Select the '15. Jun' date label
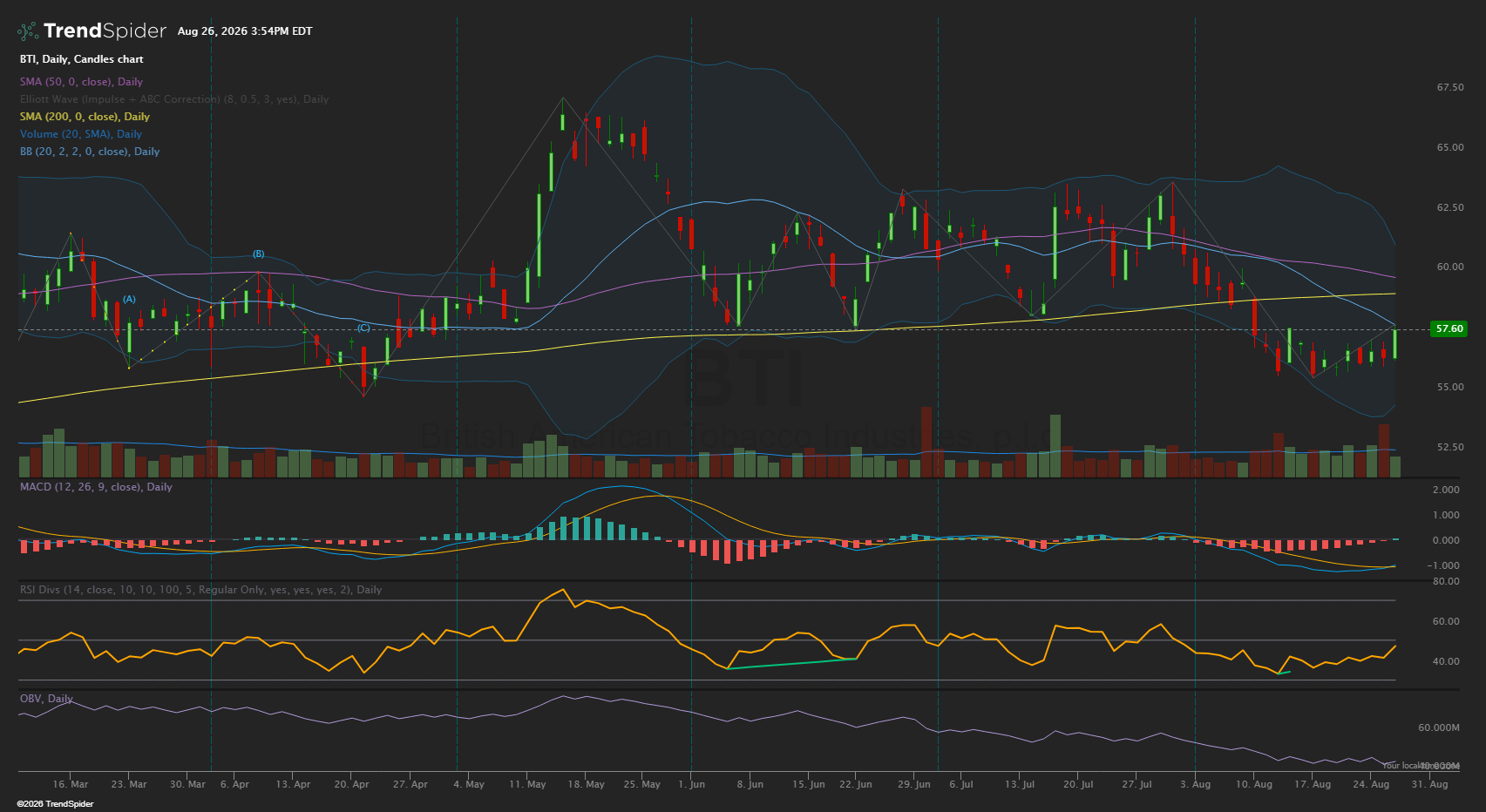Image resolution: width=1486 pixels, height=812 pixels. coord(808,784)
